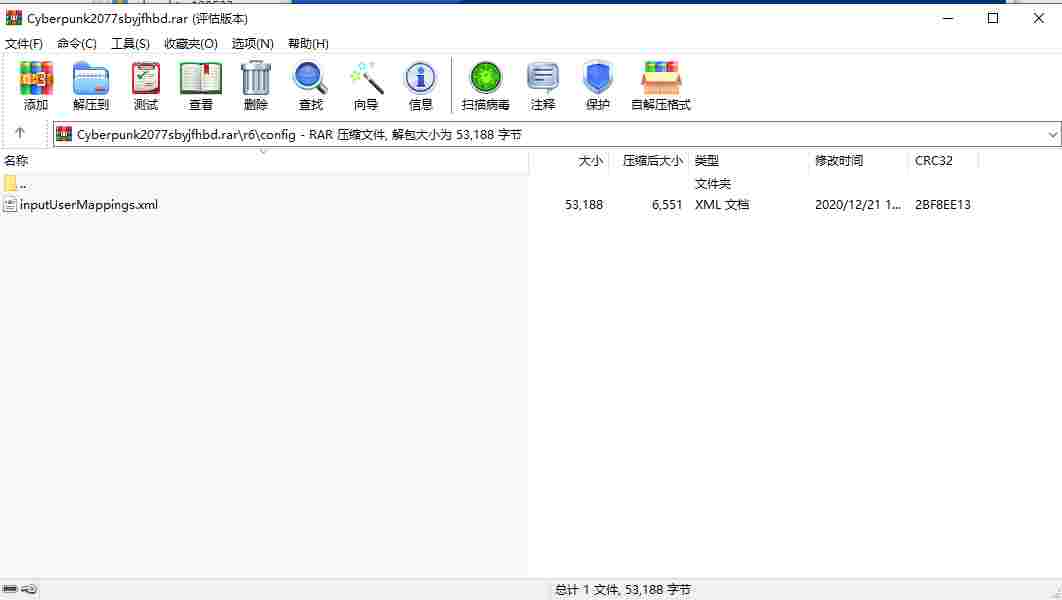Click the 2020/12/21 modified date cell
This screenshot has height=600, width=1062.
[858, 205]
